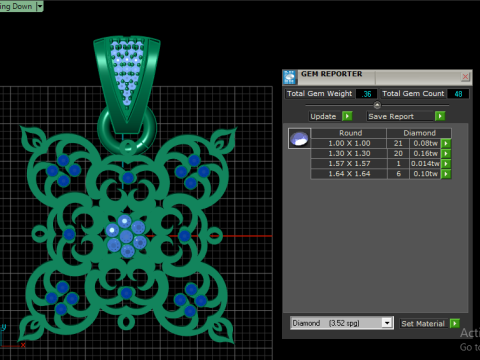Close the Gem Reporter panel

[x=465, y=77]
